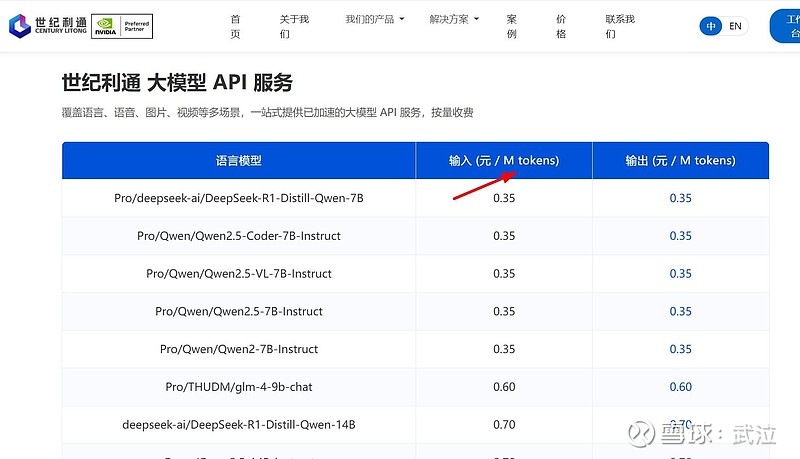Expand the 解决方案 dropdown
The height and width of the screenshot is (459, 800).
pyautogui.click(x=454, y=19)
